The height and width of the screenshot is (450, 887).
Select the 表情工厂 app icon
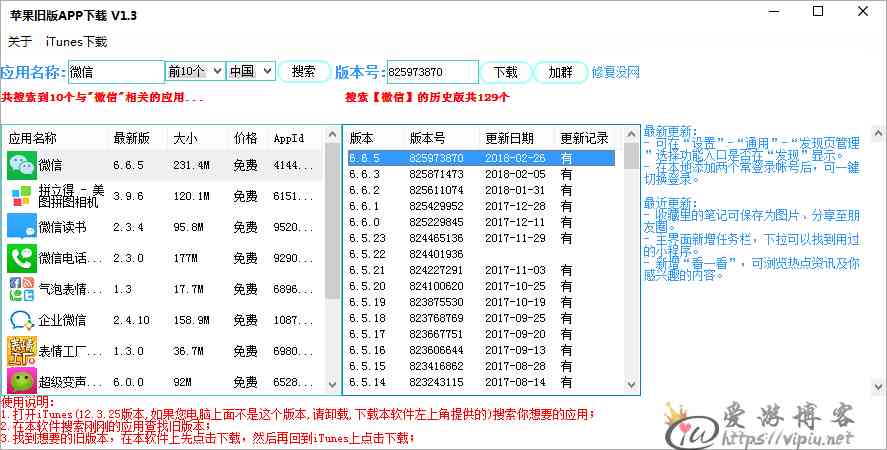coord(22,351)
